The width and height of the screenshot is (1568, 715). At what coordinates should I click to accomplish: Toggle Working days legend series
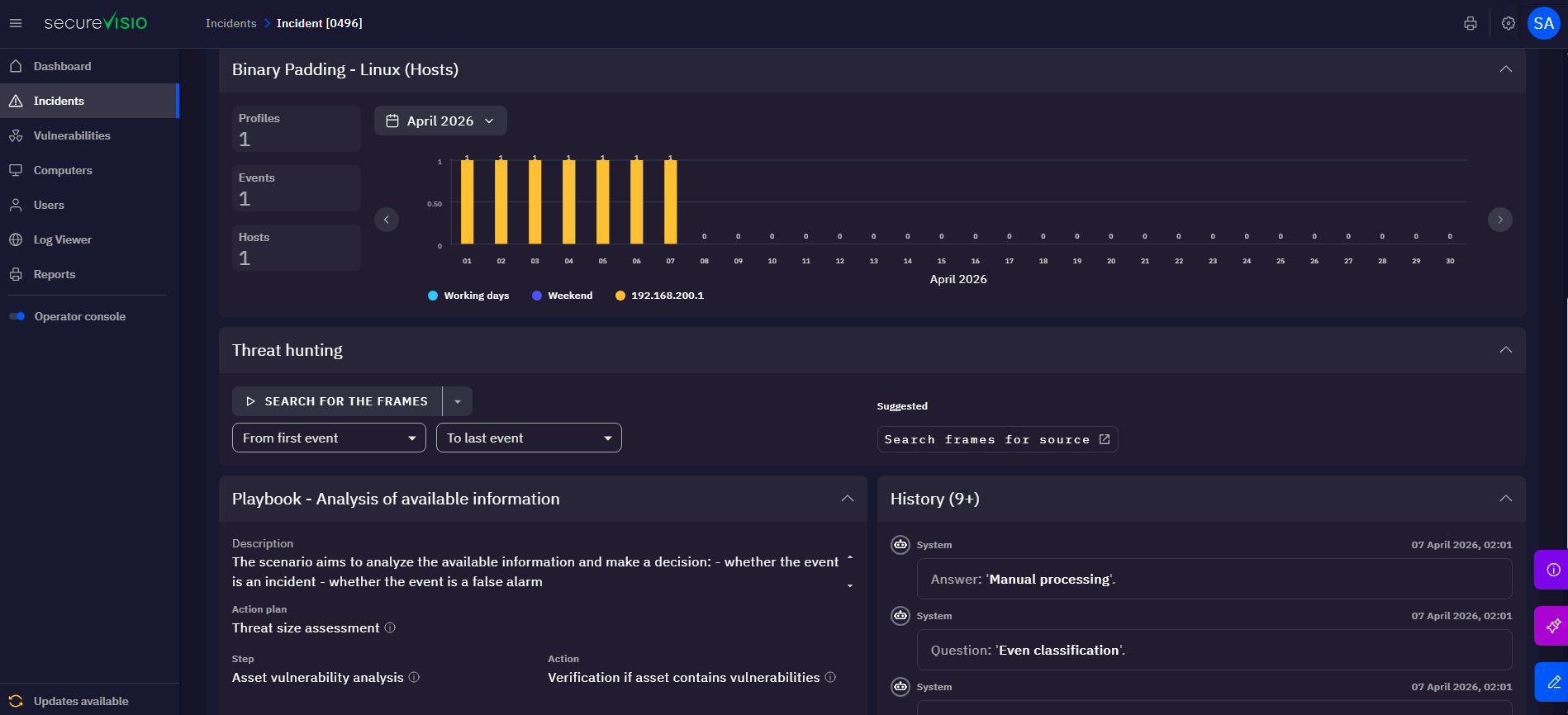click(468, 296)
